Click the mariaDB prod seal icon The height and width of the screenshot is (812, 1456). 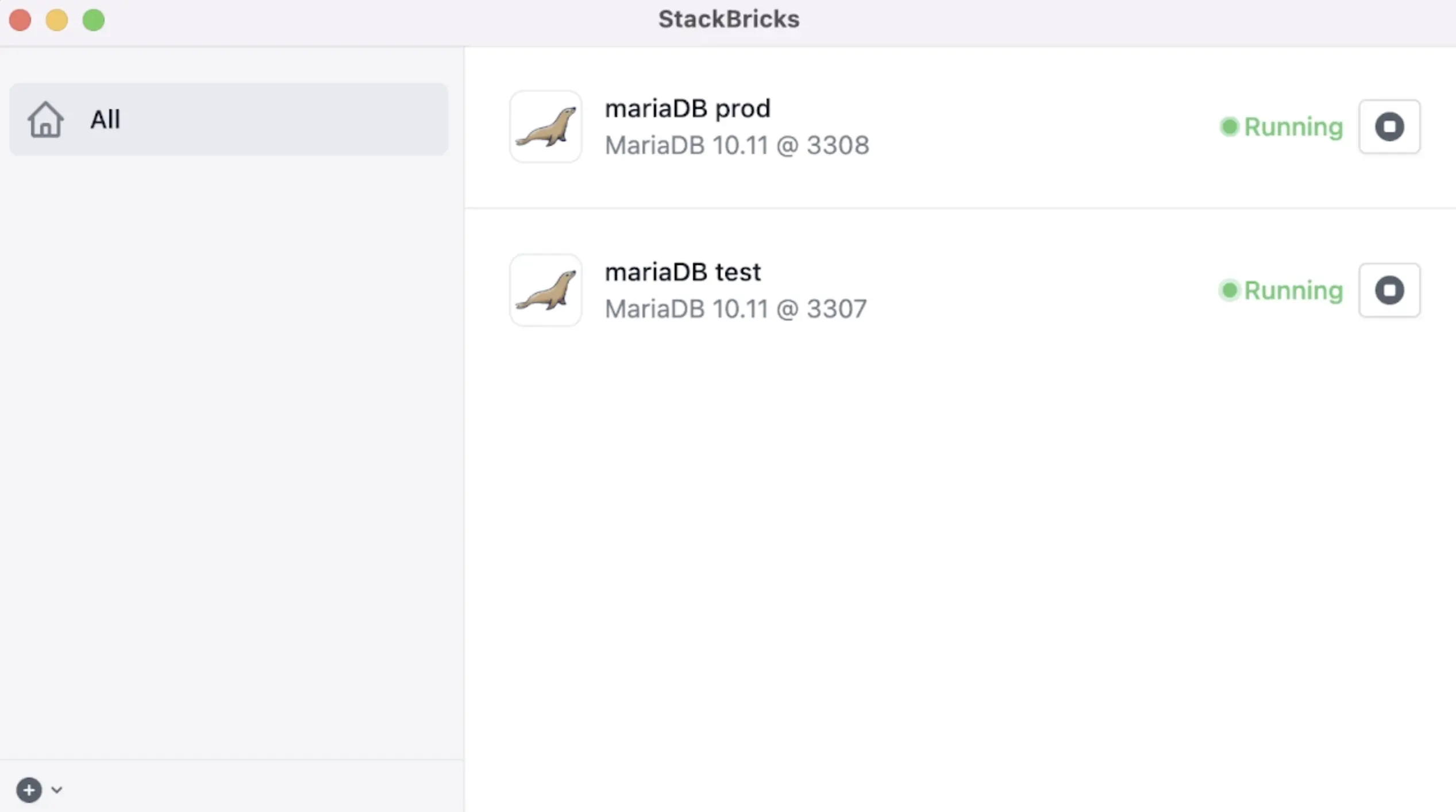(545, 126)
